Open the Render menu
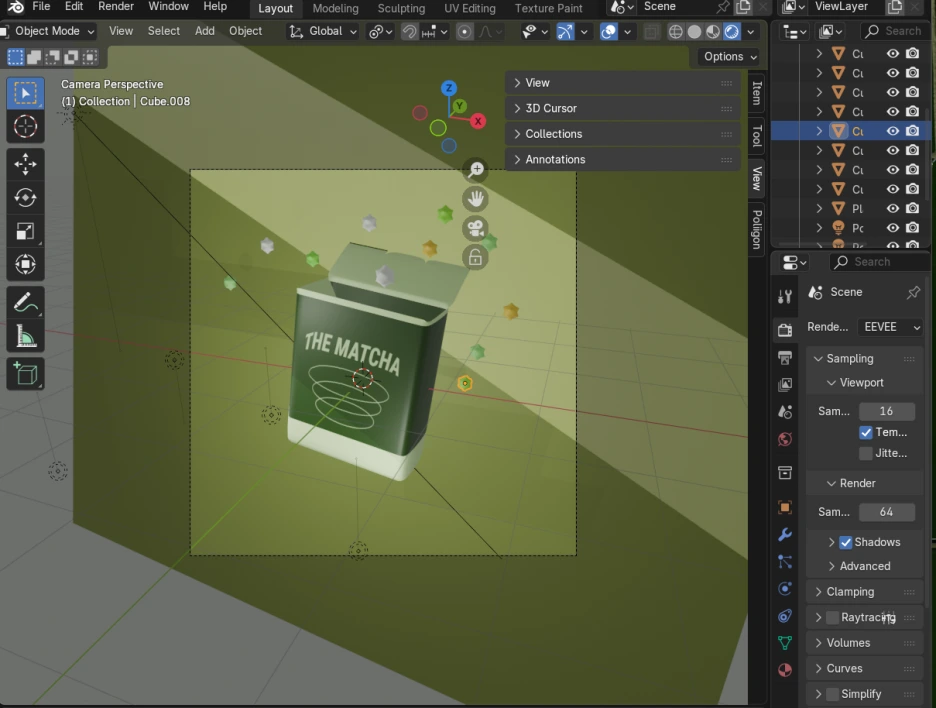Image resolution: width=936 pixels, height=708 pixels. pyautogui.click(x=116, y=7)
